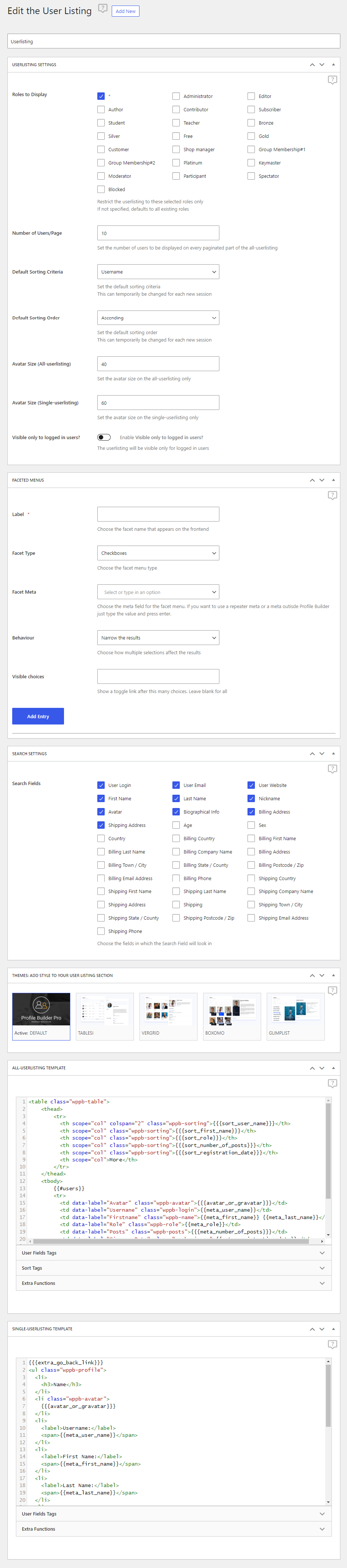
Task: Expand Sort Tags section
Action: (173, 1268)
